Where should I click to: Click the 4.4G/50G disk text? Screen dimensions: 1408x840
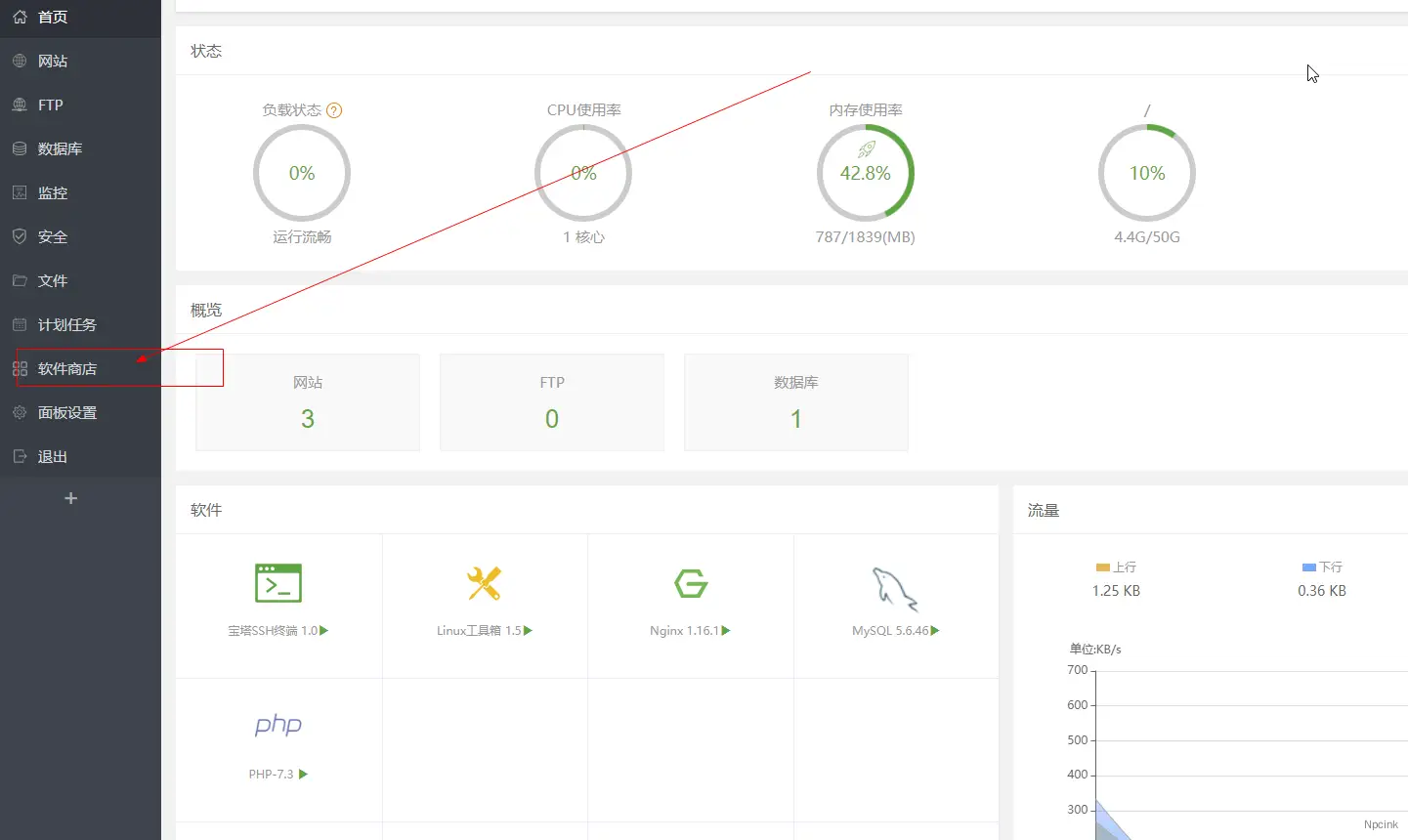click(1147, 237)
